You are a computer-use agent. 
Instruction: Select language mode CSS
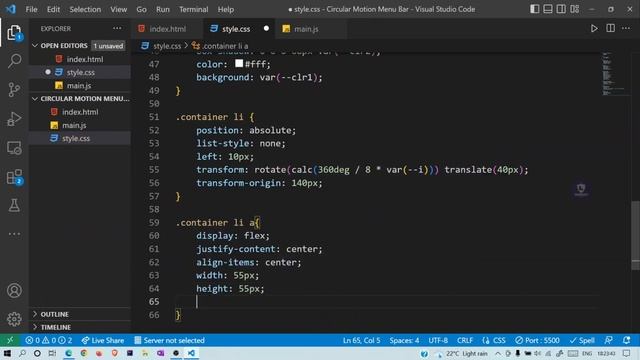tap(494, 340)
